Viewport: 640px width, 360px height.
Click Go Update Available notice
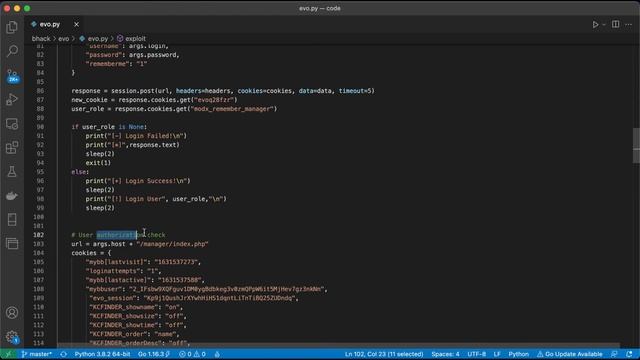(x=569, y=354)
